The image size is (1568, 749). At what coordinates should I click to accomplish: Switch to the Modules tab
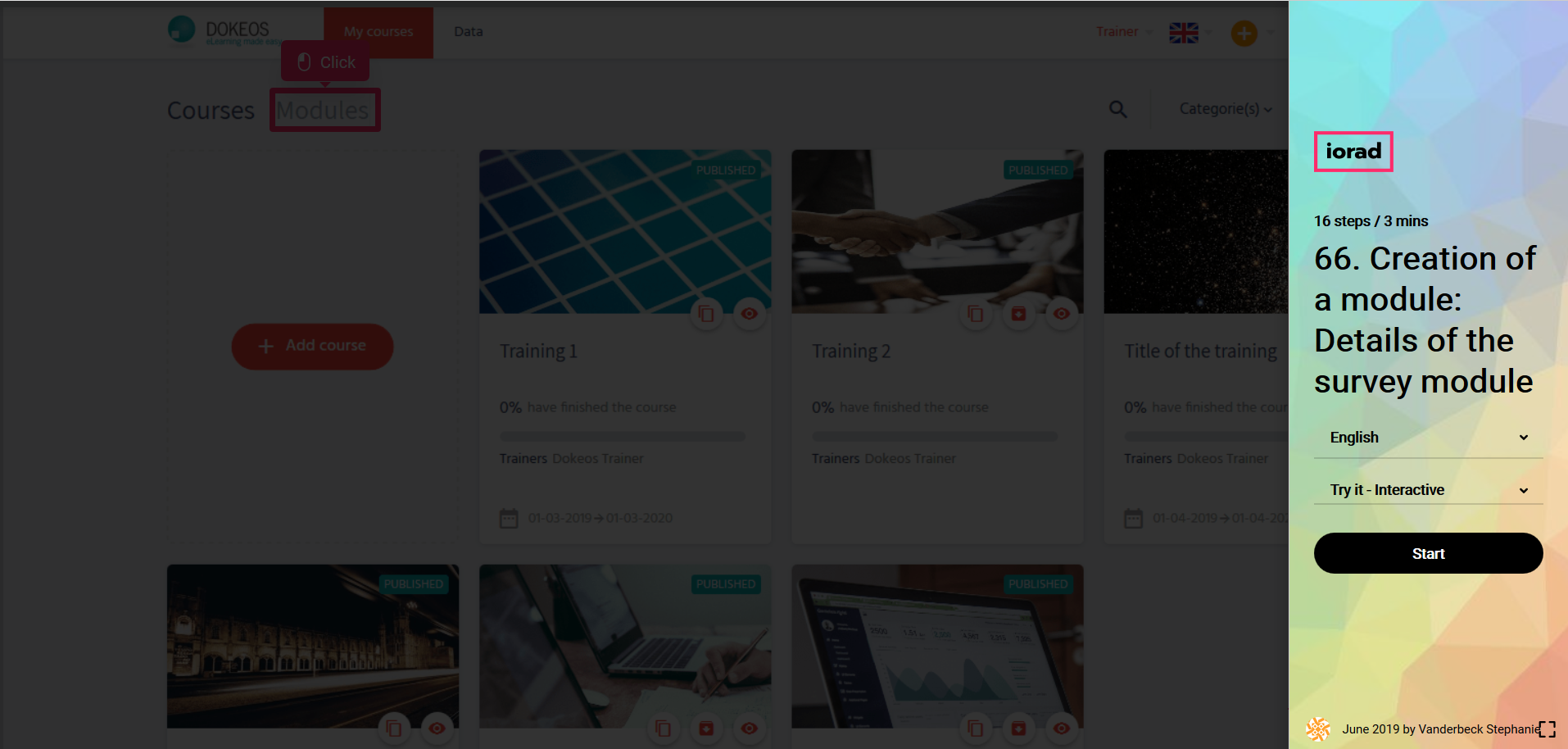click(323, 111)
